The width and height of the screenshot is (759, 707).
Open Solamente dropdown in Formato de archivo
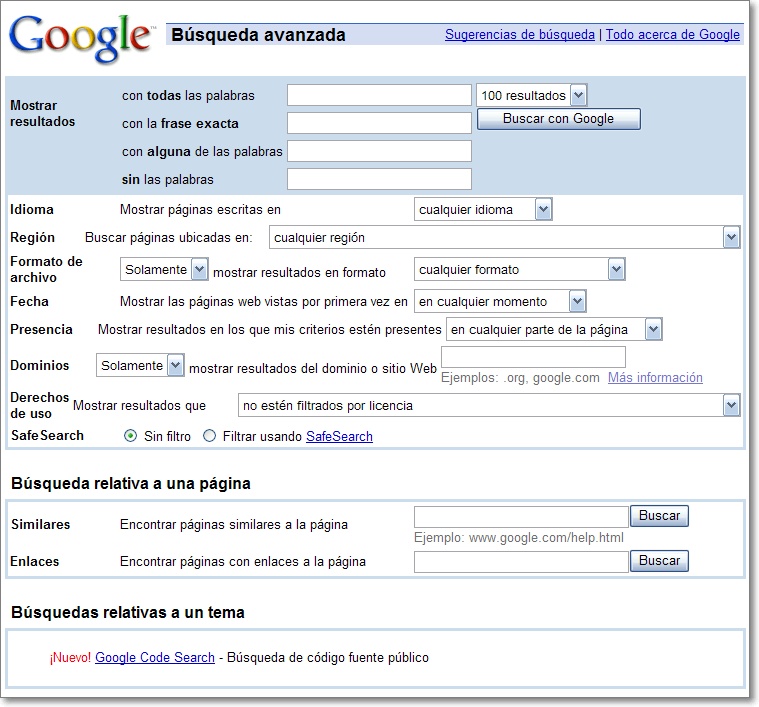(x=164, y=270)
